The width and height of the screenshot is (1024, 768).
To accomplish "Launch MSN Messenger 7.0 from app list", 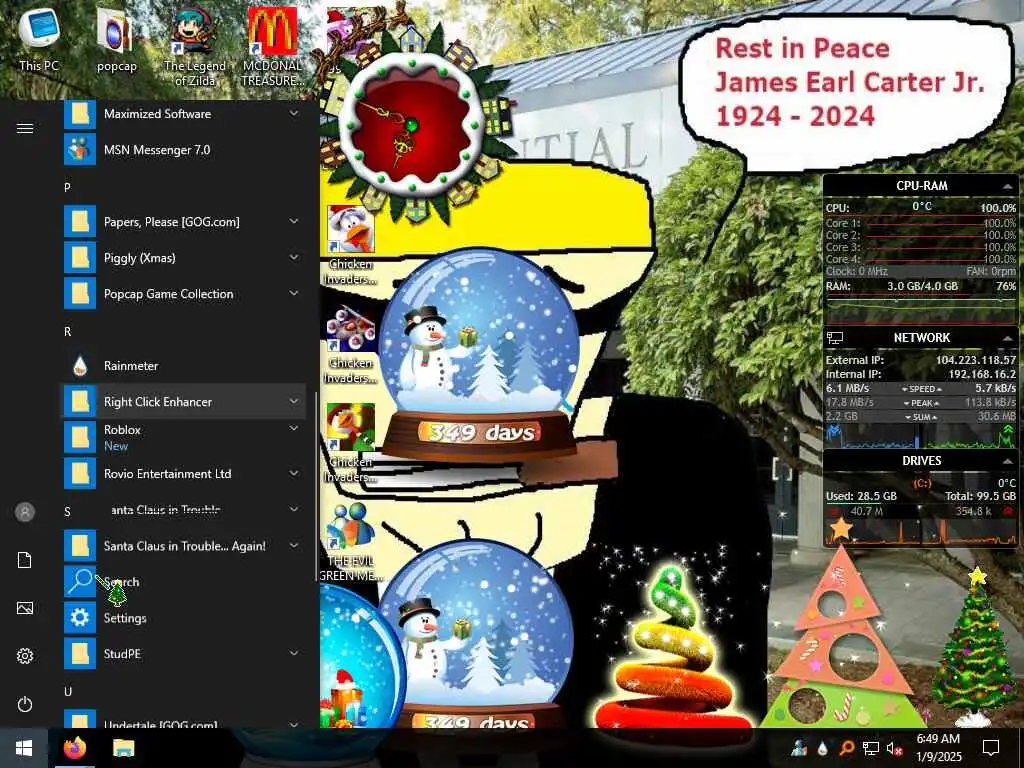I will (x=184, y=150).
